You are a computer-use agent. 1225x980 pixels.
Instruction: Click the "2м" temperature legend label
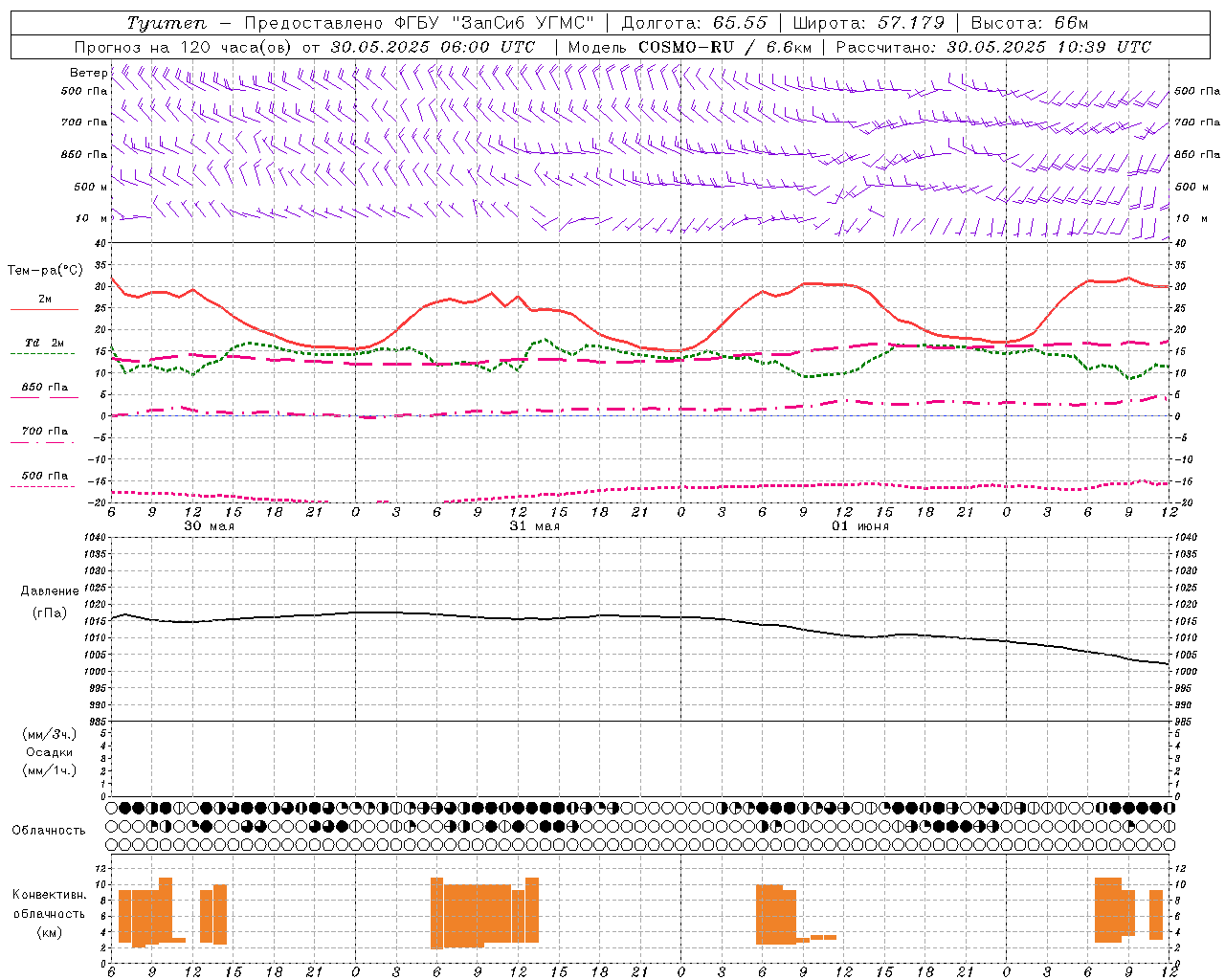[x=45, y=300]
